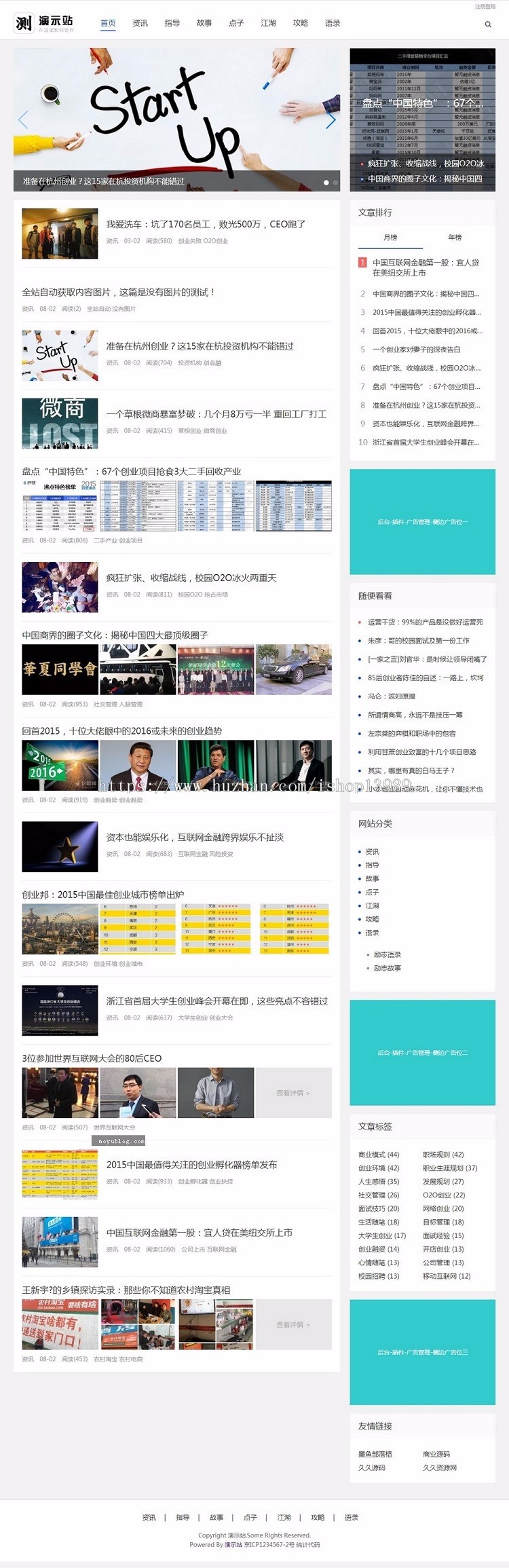Open 励志语录 subcategory link

pyautogui.click(x=387, y=954)
